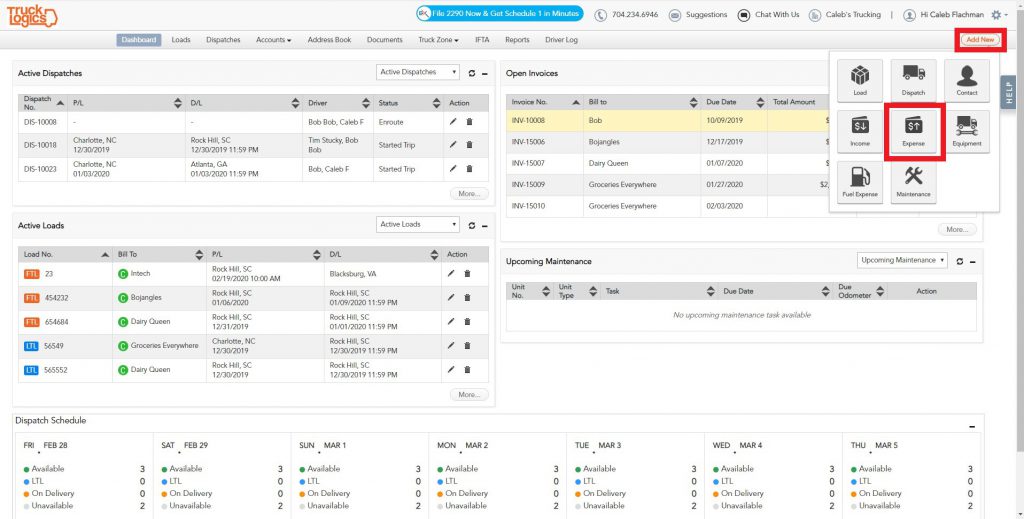The width and height of the screenshot is (1024, 519).
Task: Open the Income tile
Action: 859,131
